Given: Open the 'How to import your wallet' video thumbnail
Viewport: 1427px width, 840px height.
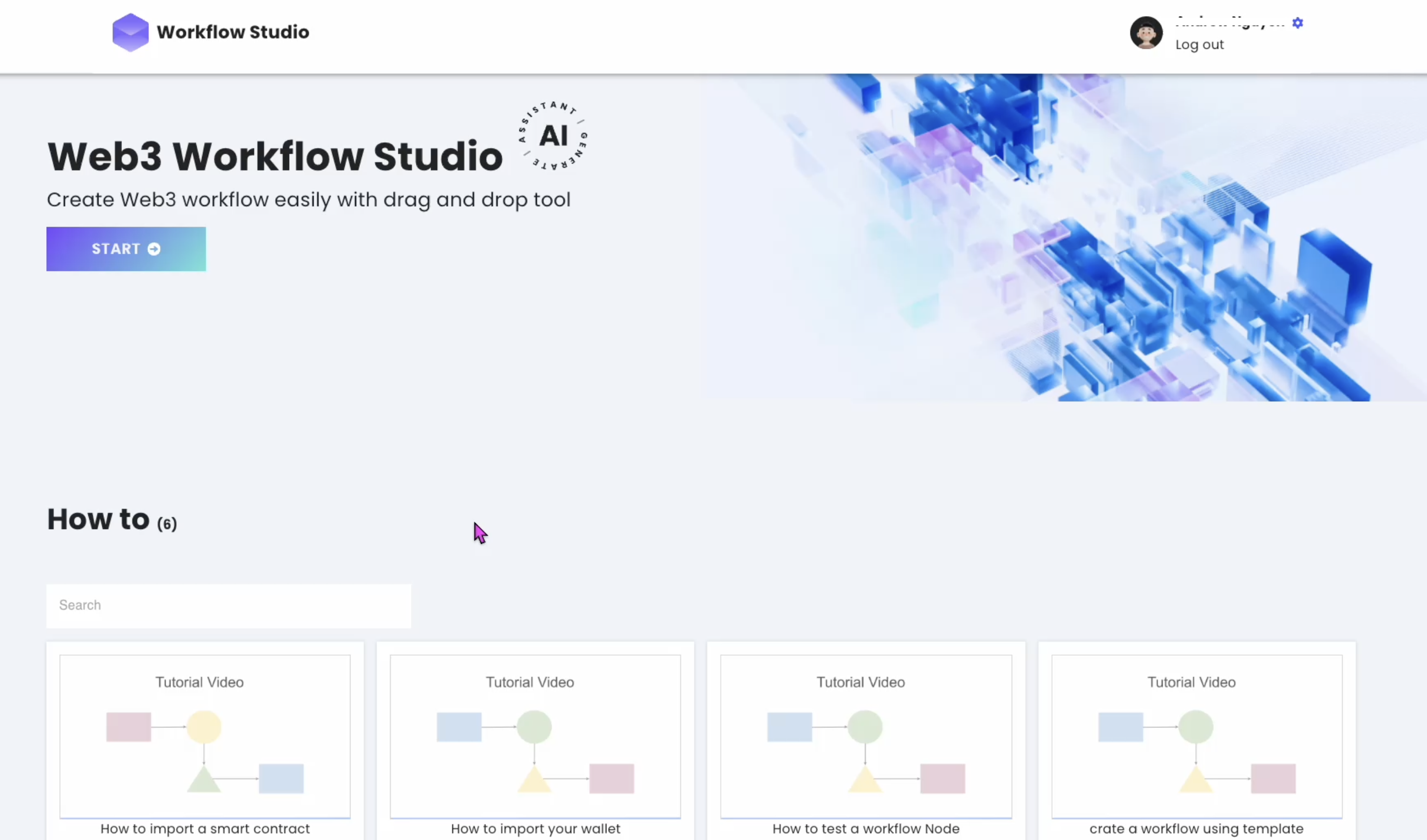Looking at the screenshot, I should [535, 736].
